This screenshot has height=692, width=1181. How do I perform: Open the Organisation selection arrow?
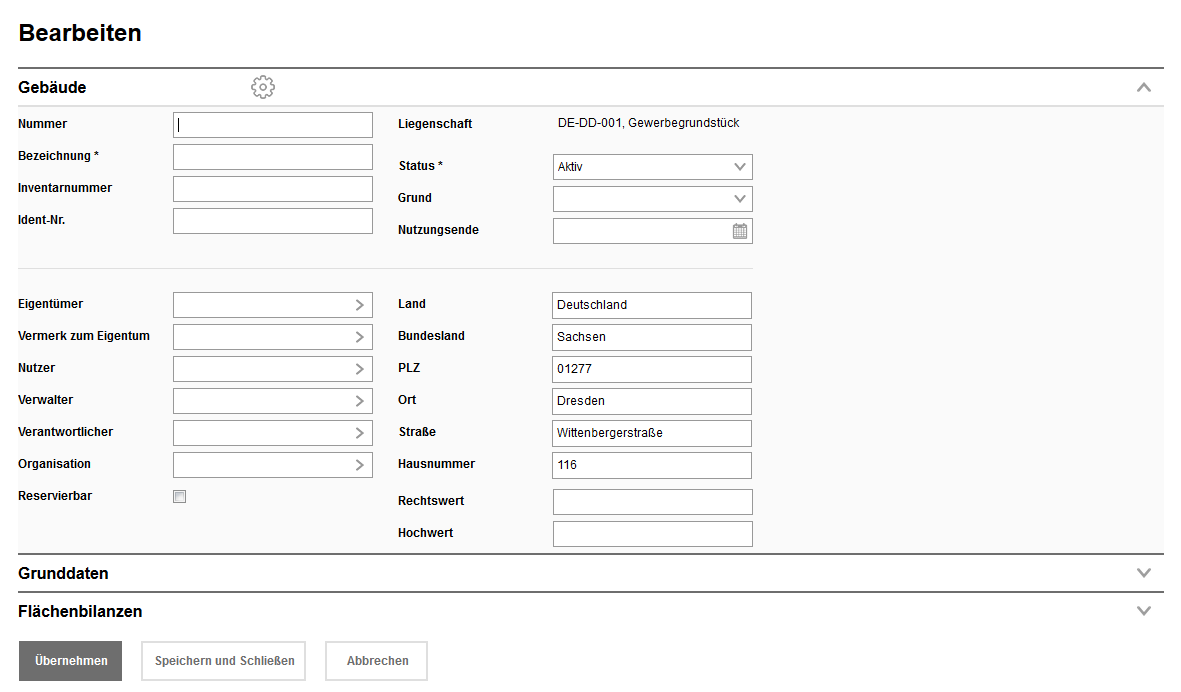click(360, 465)
